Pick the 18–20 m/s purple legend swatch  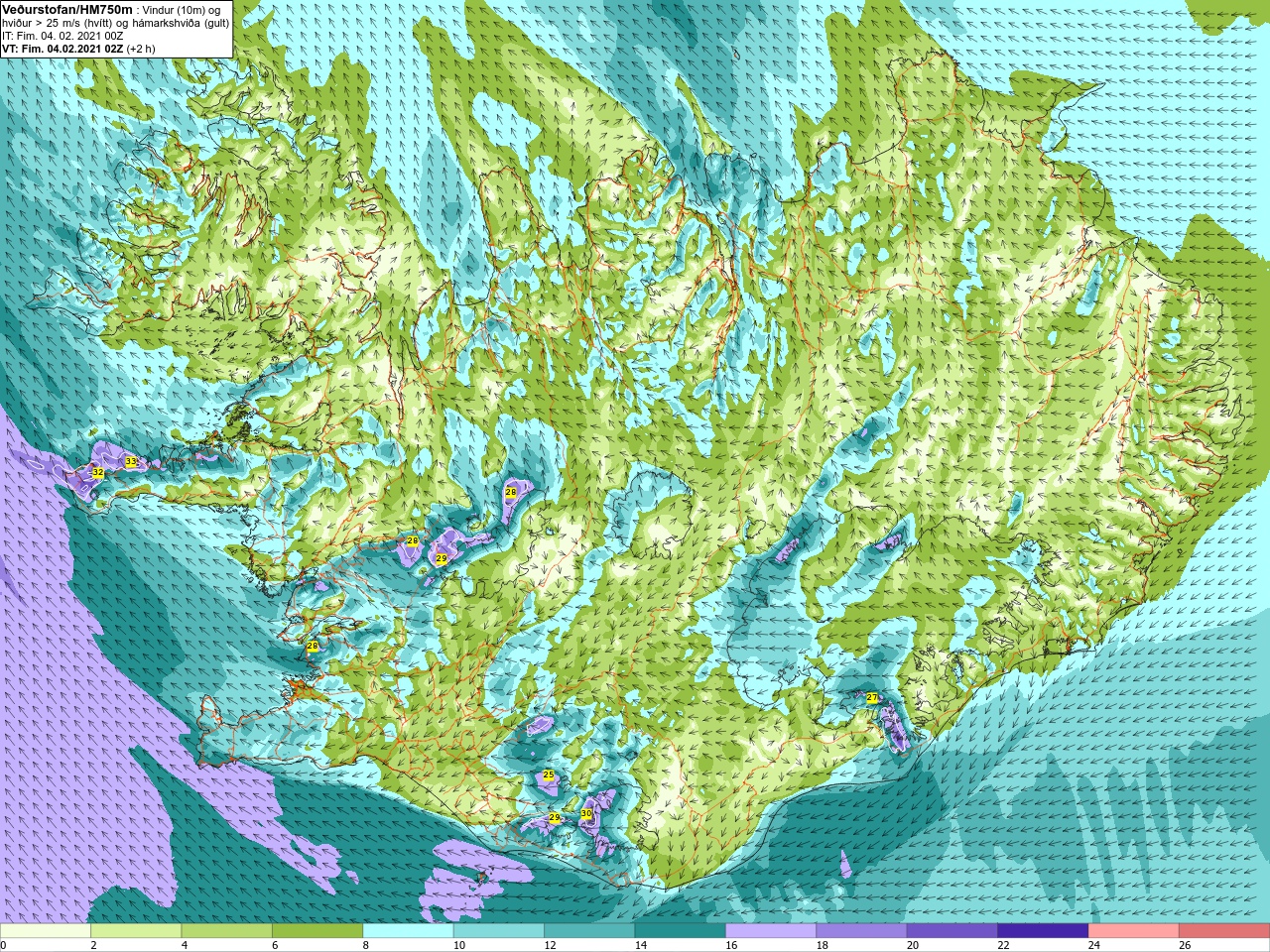861,931
